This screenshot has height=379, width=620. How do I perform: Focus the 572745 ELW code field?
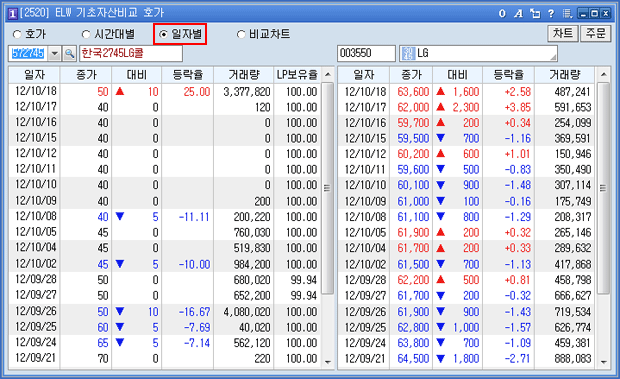28,53
